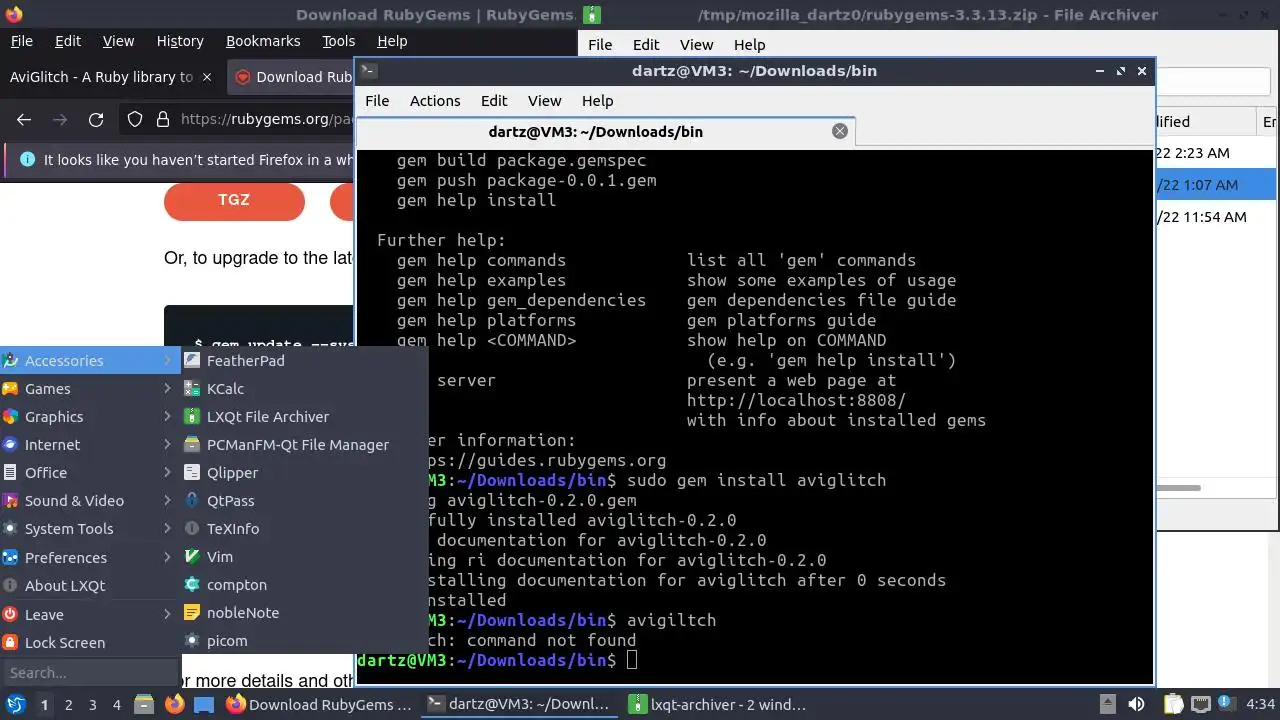Open TeXInfo from the Accessories list
Image resolution: width=1280 pixels, height=720 pixels.
304,529
